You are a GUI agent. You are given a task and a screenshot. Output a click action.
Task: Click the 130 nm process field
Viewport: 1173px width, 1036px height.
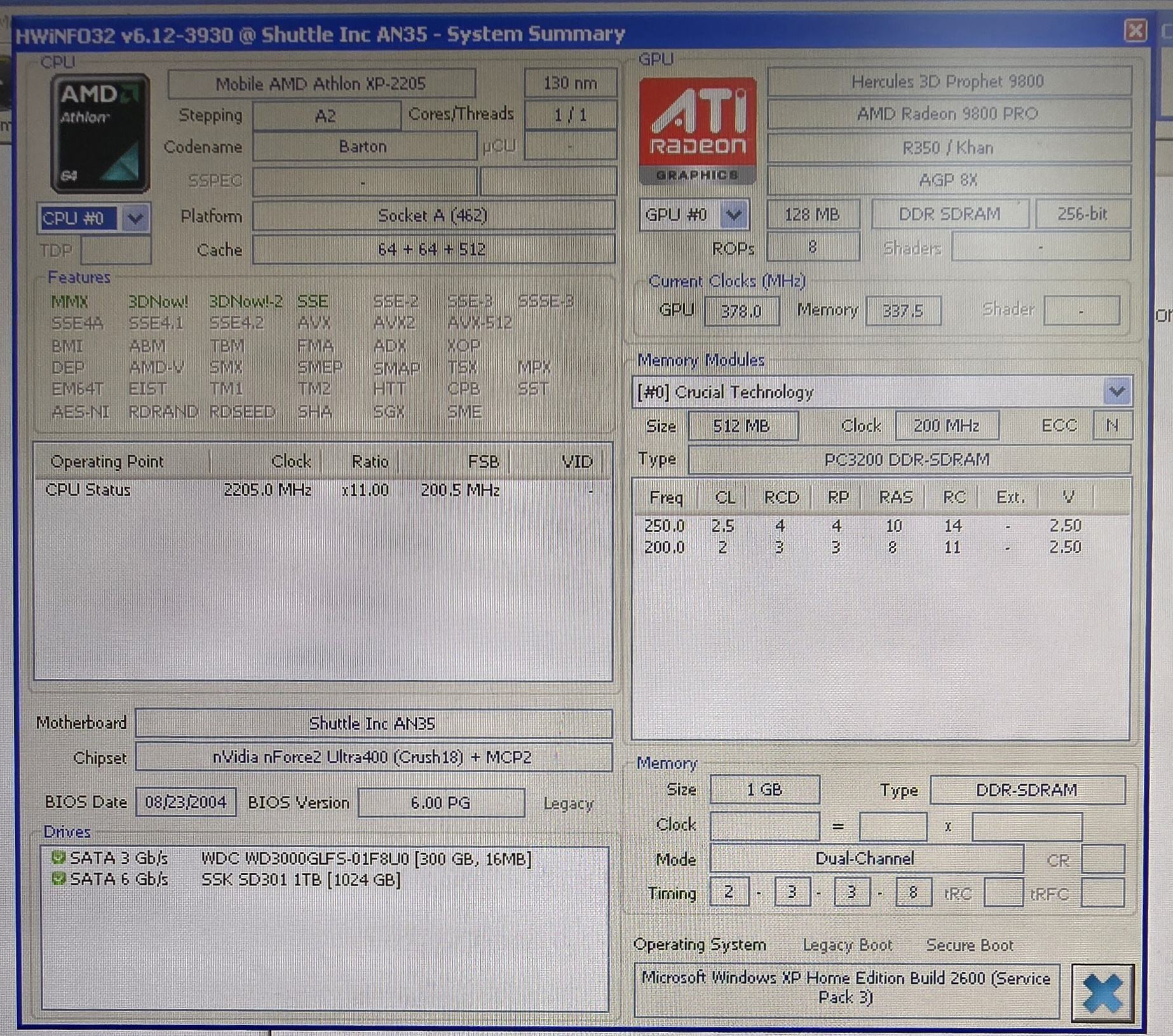[x=570, y=83]
